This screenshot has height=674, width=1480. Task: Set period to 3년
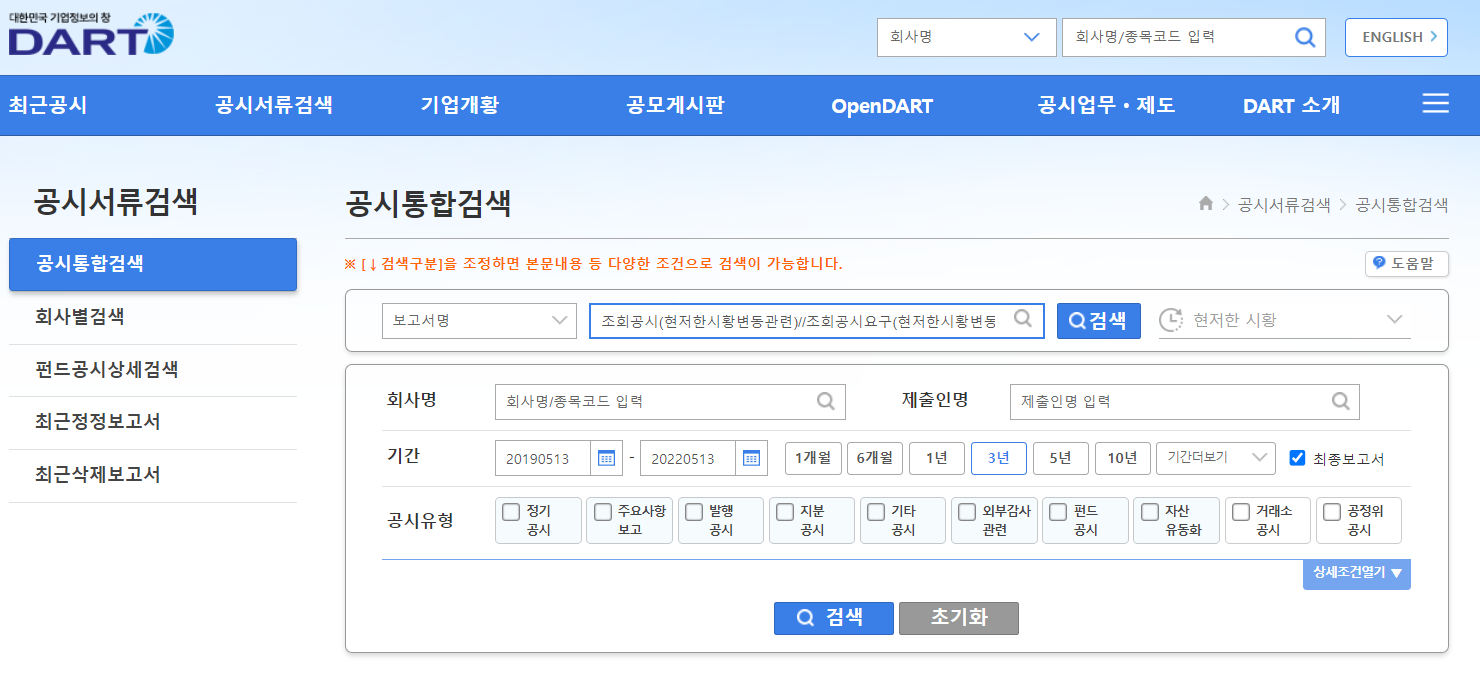tap(999, 458)
